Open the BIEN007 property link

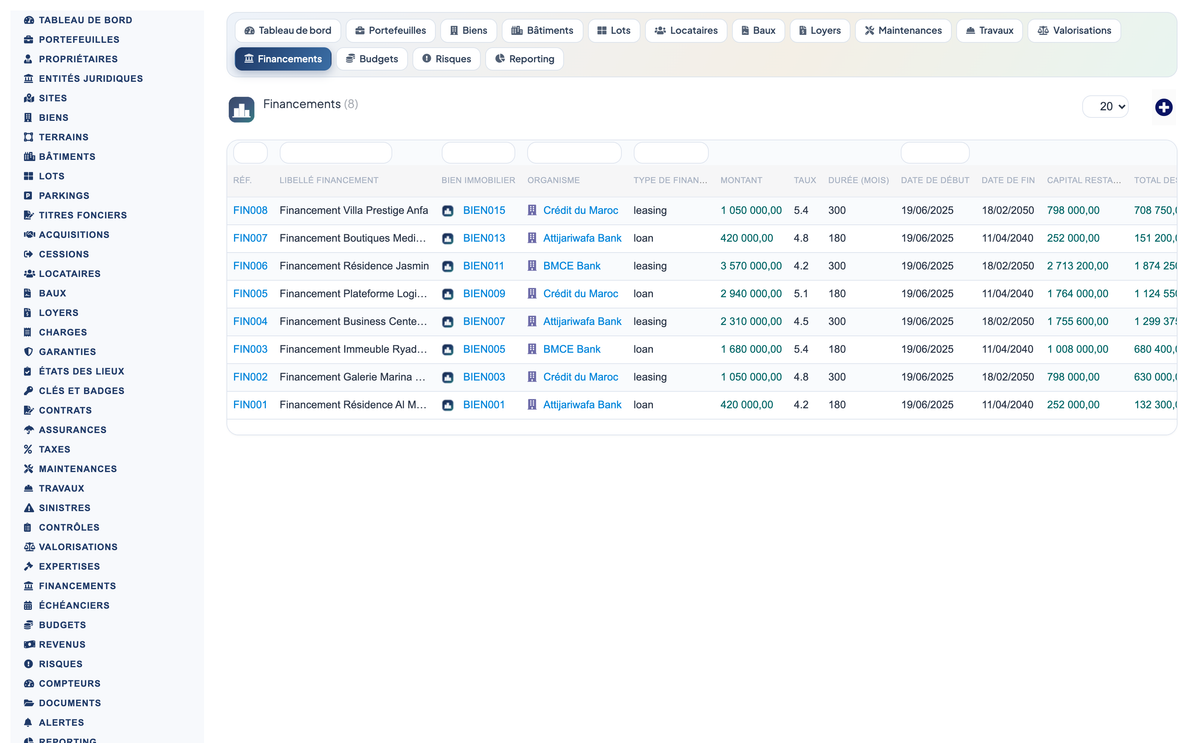pos(484,322)
